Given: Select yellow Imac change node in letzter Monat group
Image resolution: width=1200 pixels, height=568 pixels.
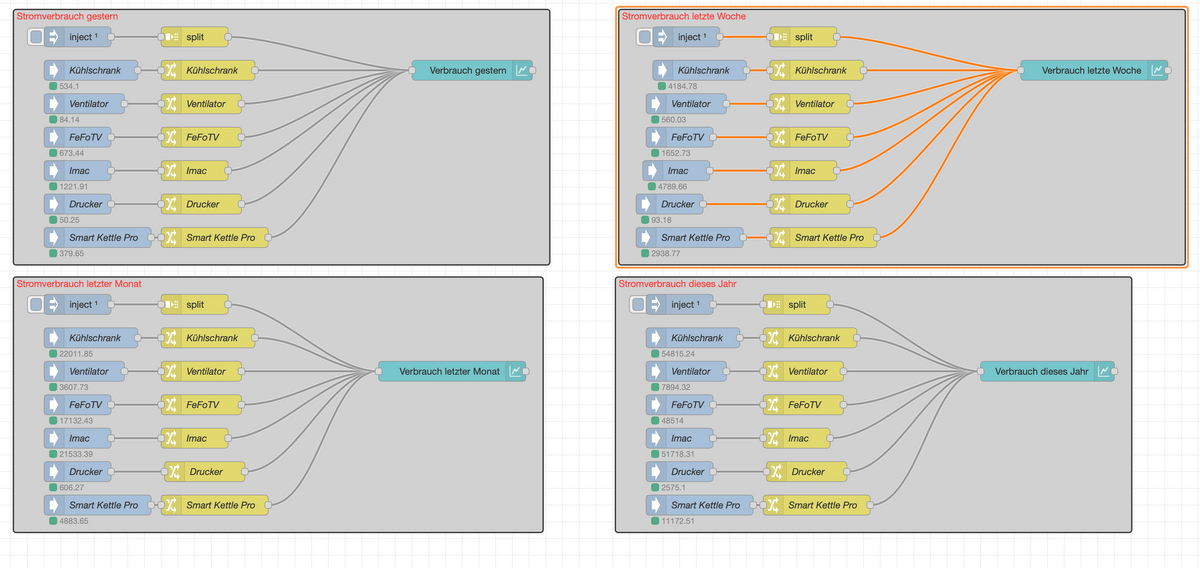Looking at the screenshot, I should click(x=195, y=438).
